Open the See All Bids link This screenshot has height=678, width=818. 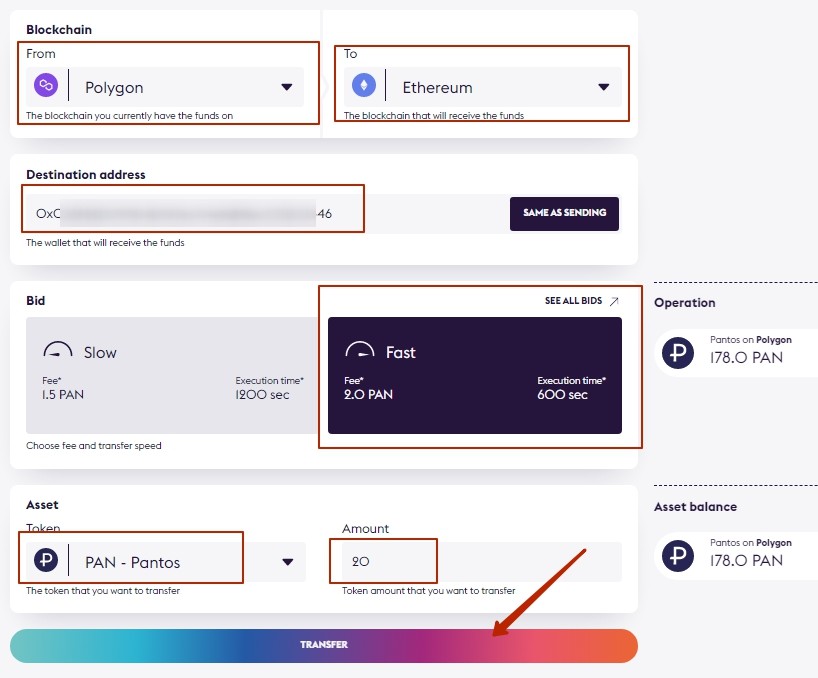point(574,301)
